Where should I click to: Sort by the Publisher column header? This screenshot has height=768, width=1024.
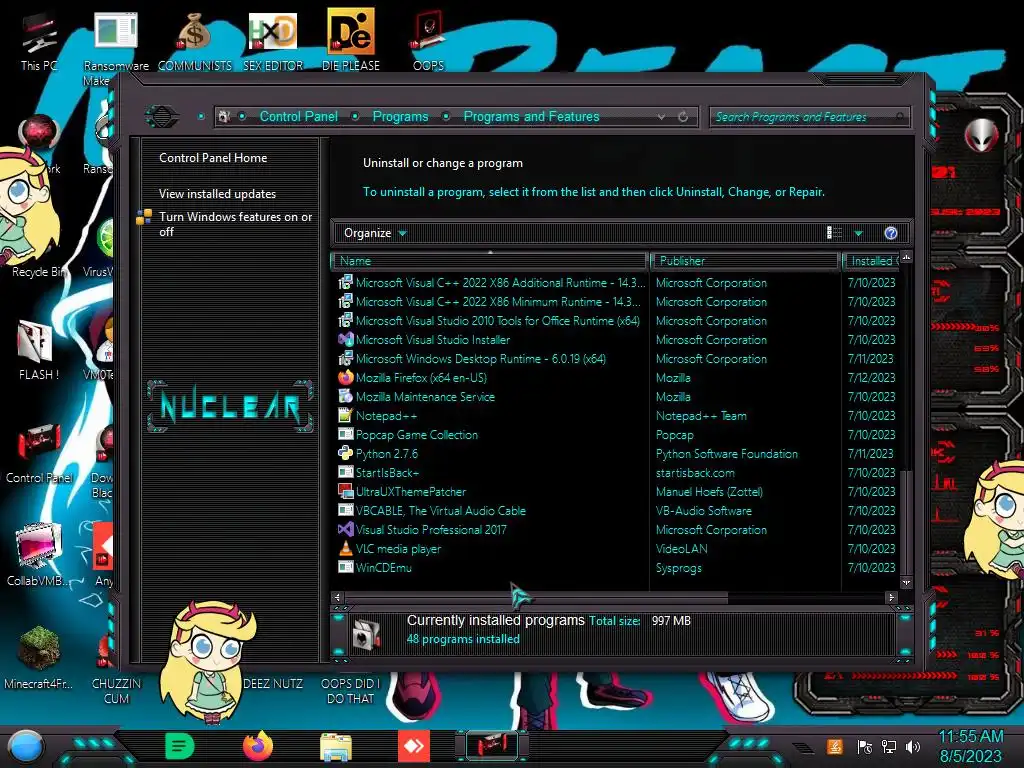744,261
